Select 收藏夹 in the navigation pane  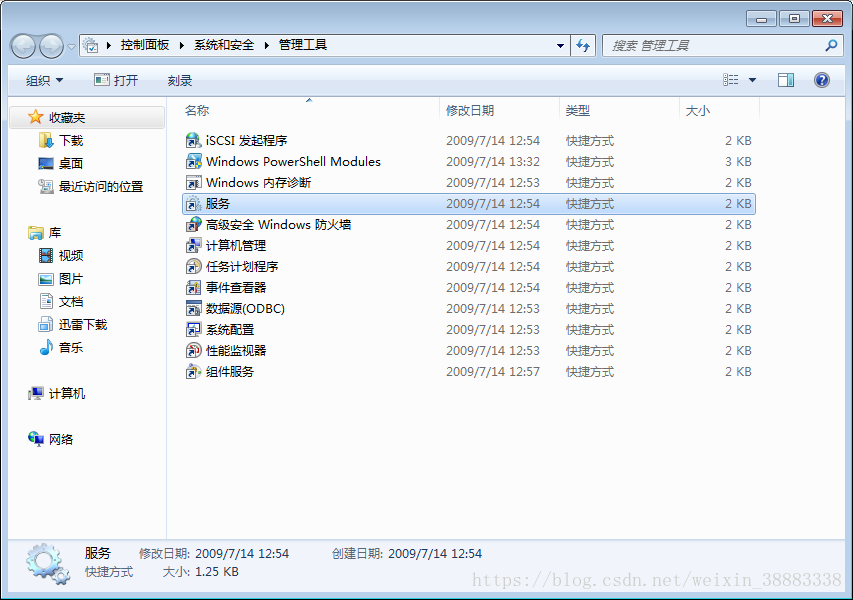click(x=87, y=117)
